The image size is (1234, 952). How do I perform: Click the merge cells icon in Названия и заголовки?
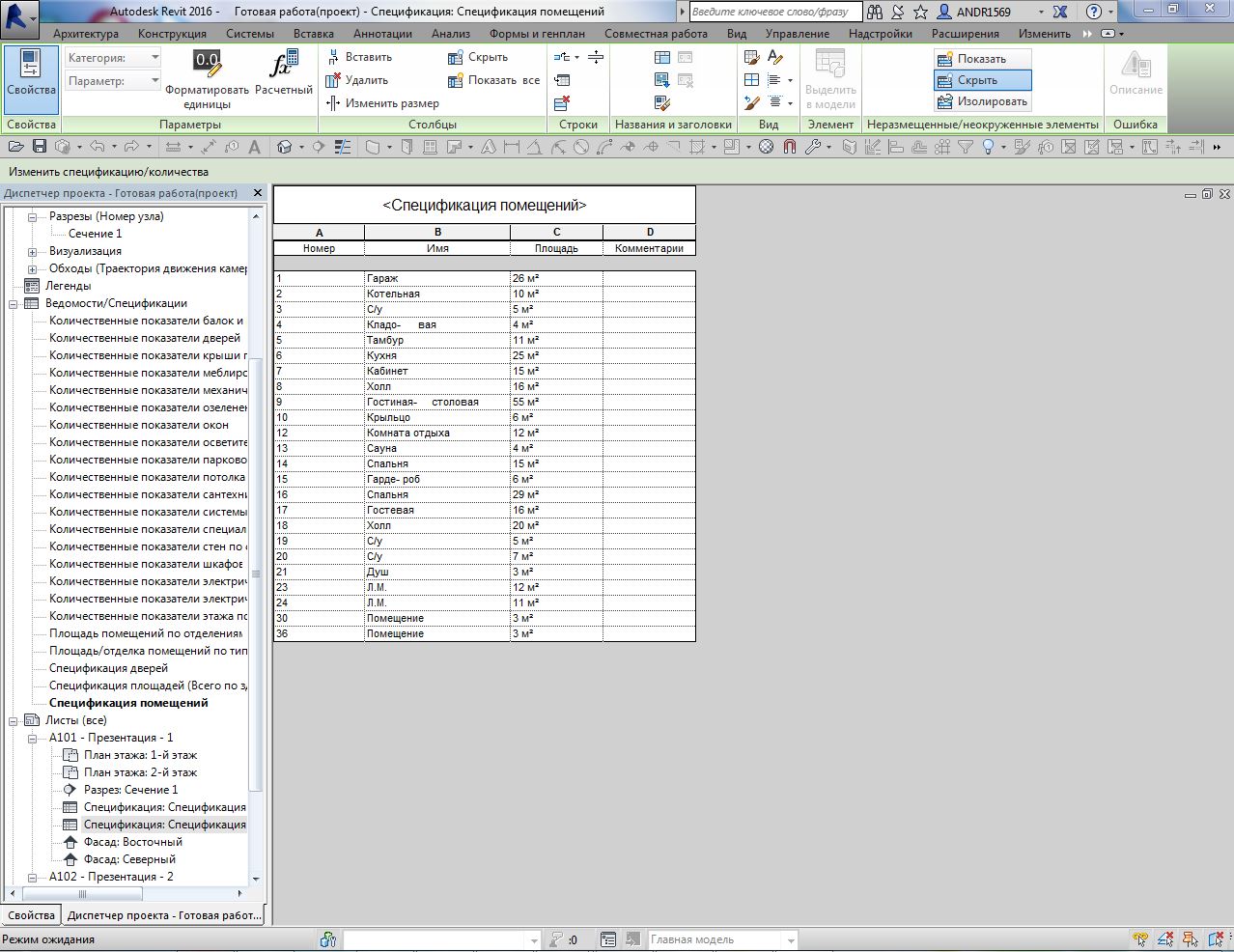(x=661, y=57)
